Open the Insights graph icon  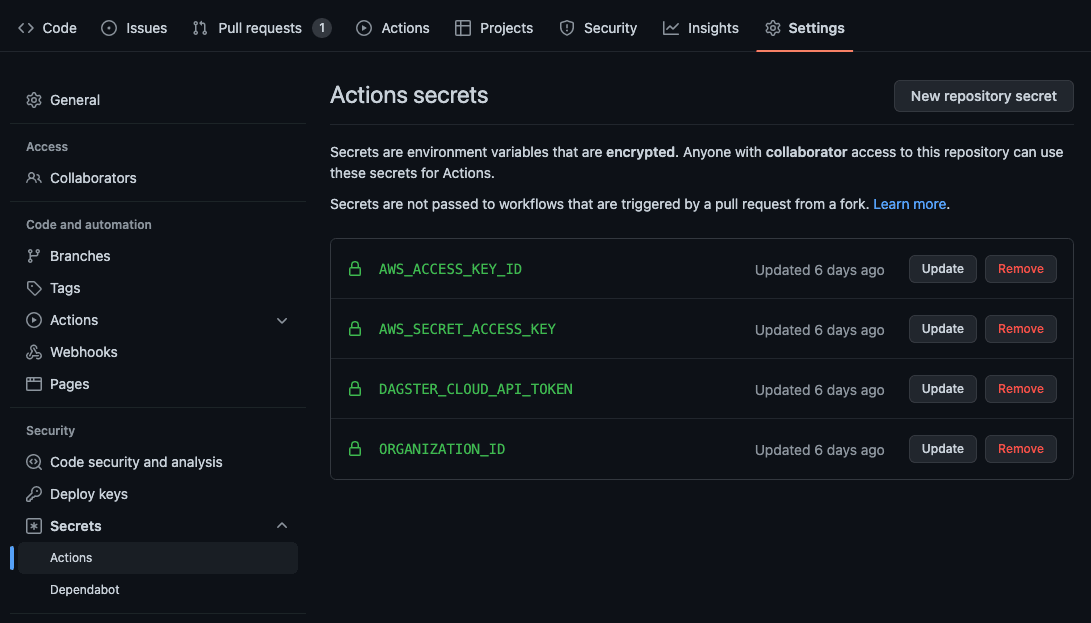(x=670, y=28)
